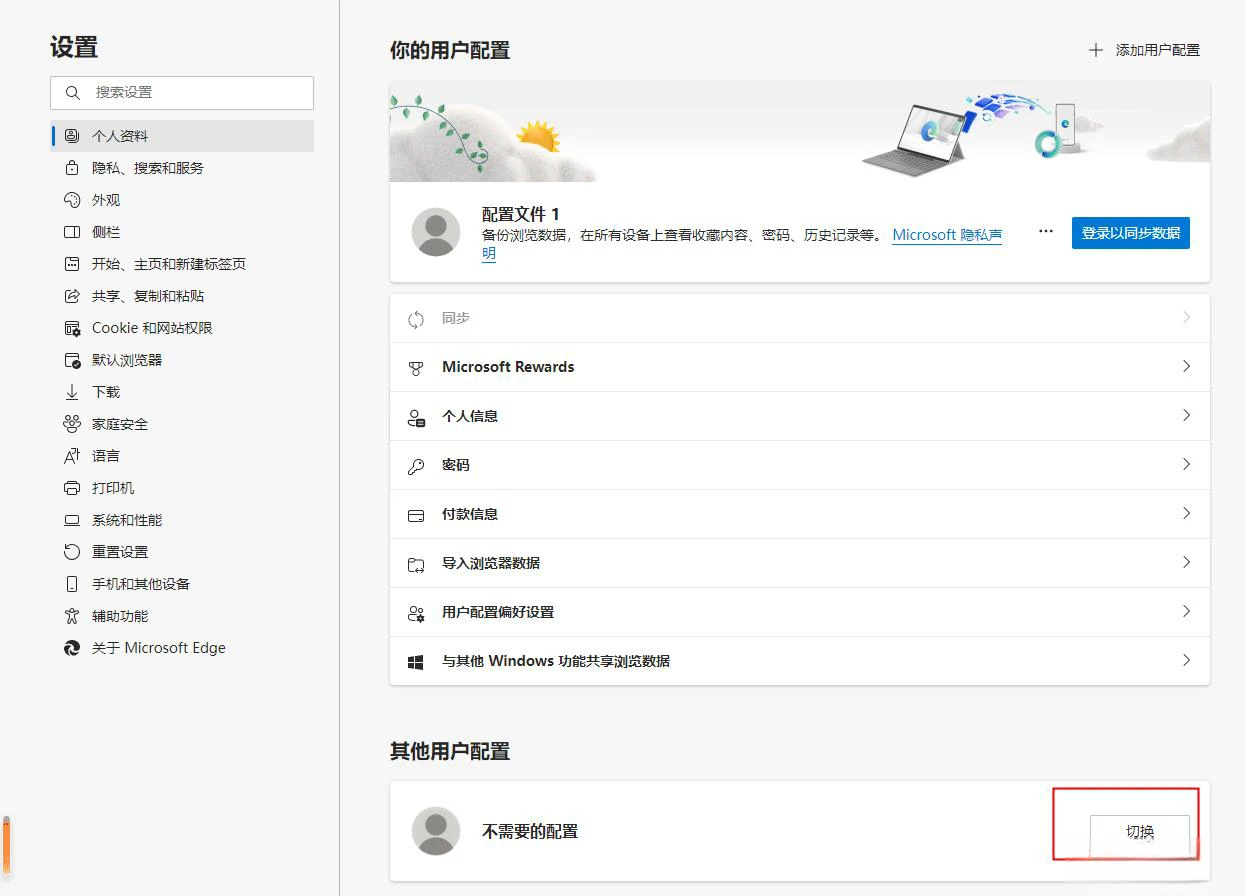Click the profile icon beside 个人资料
Viewport: 1245px width, 896px height.
[71, 136]
